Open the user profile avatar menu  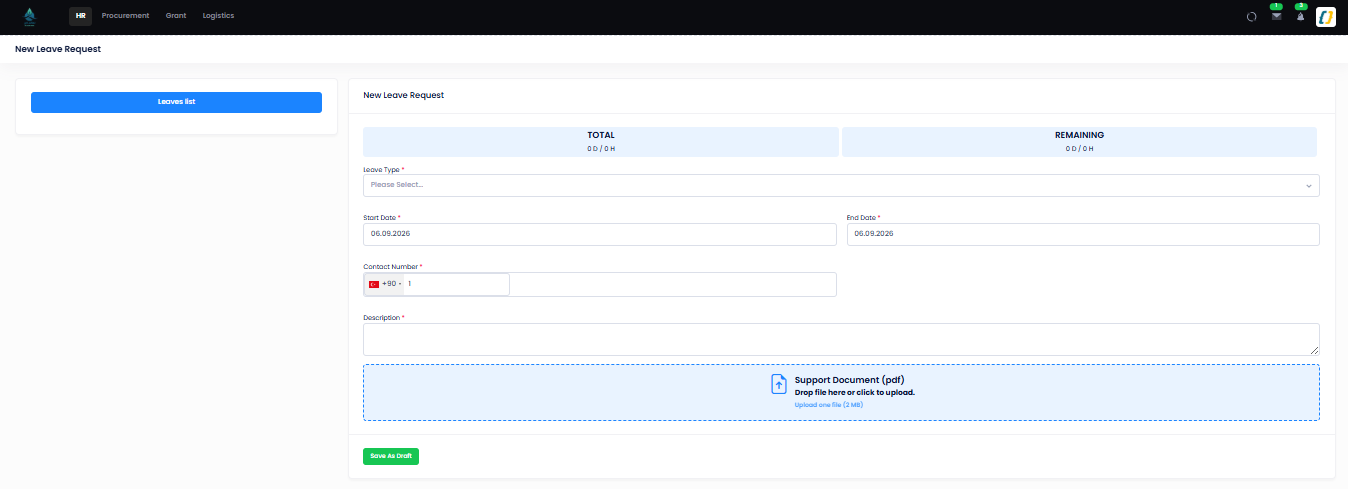(1326, 16)
